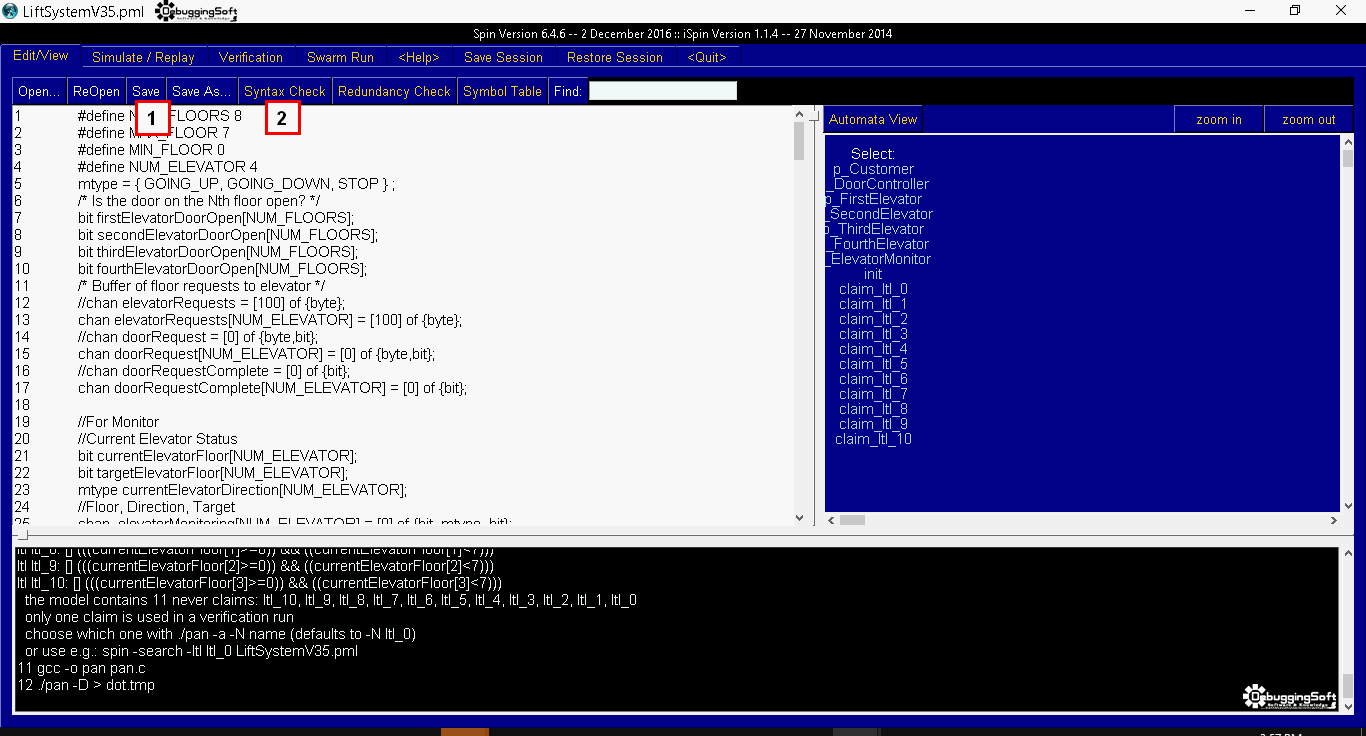This screenshot has width=1366, height=736.
Task: Click the DebuggingSoft logo next to the filename
Action: coord(194,11)
